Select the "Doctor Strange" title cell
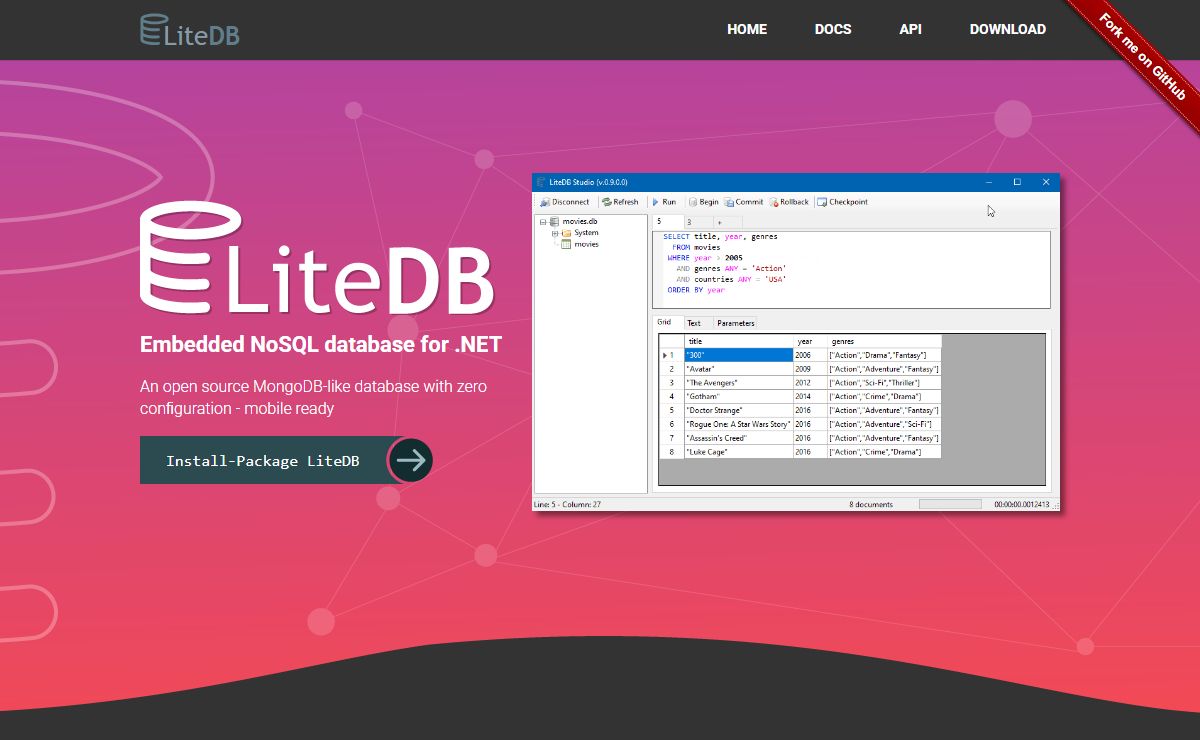Viewport: 1200px width, 740px height. pos(738,410)
